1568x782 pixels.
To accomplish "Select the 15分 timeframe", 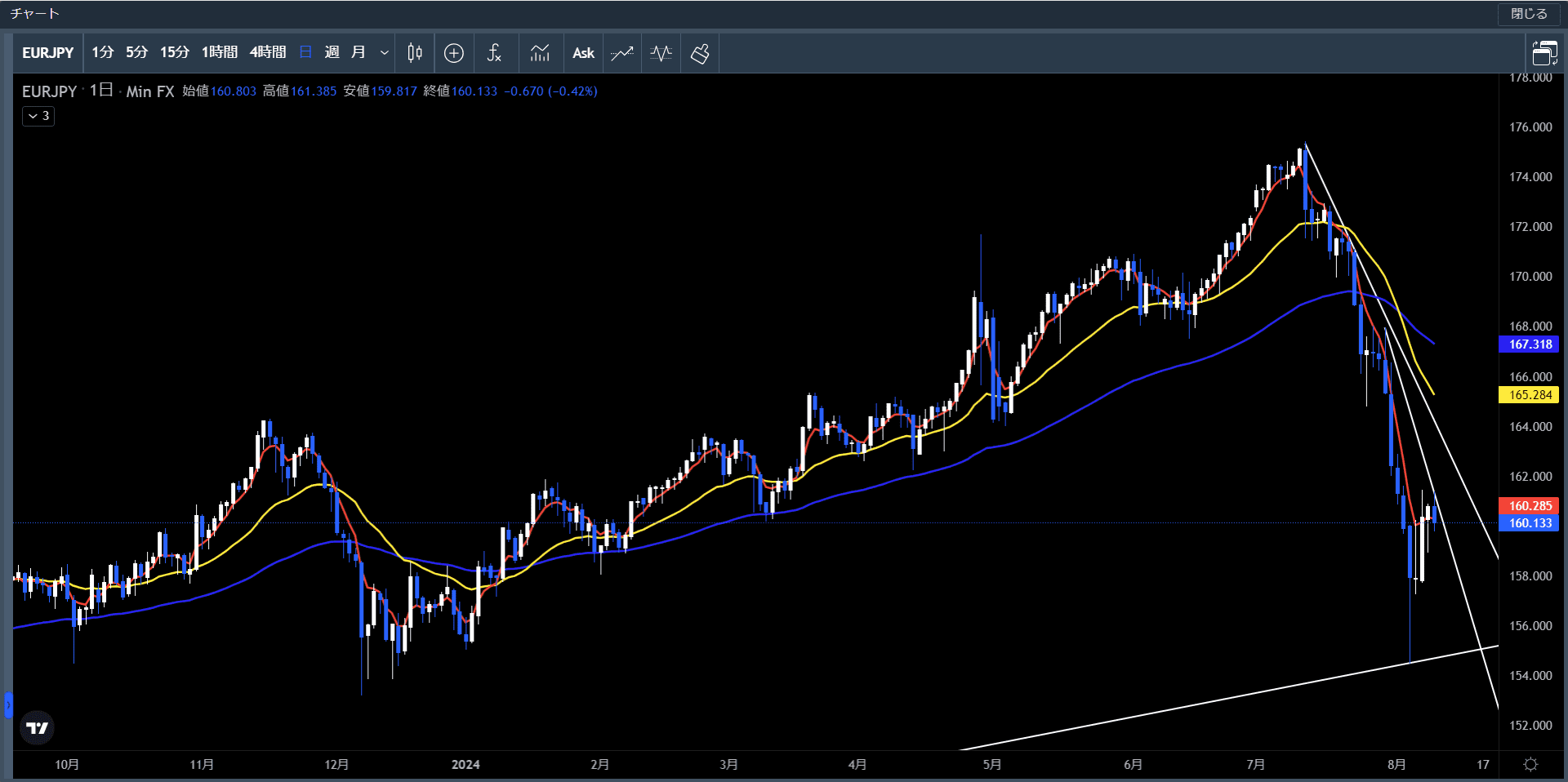I will point(174,53).
